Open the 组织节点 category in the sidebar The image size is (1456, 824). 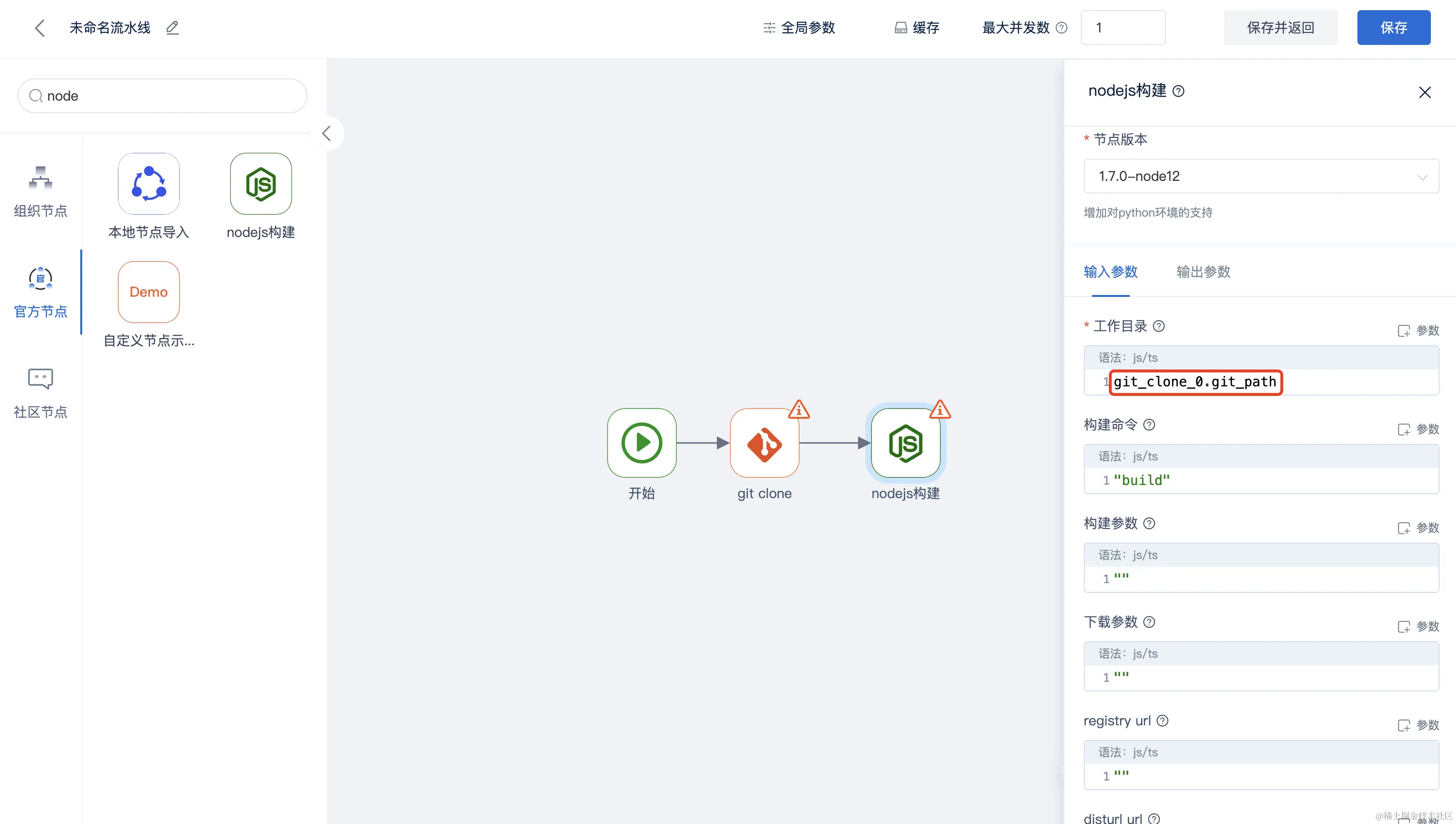point(40,192)
